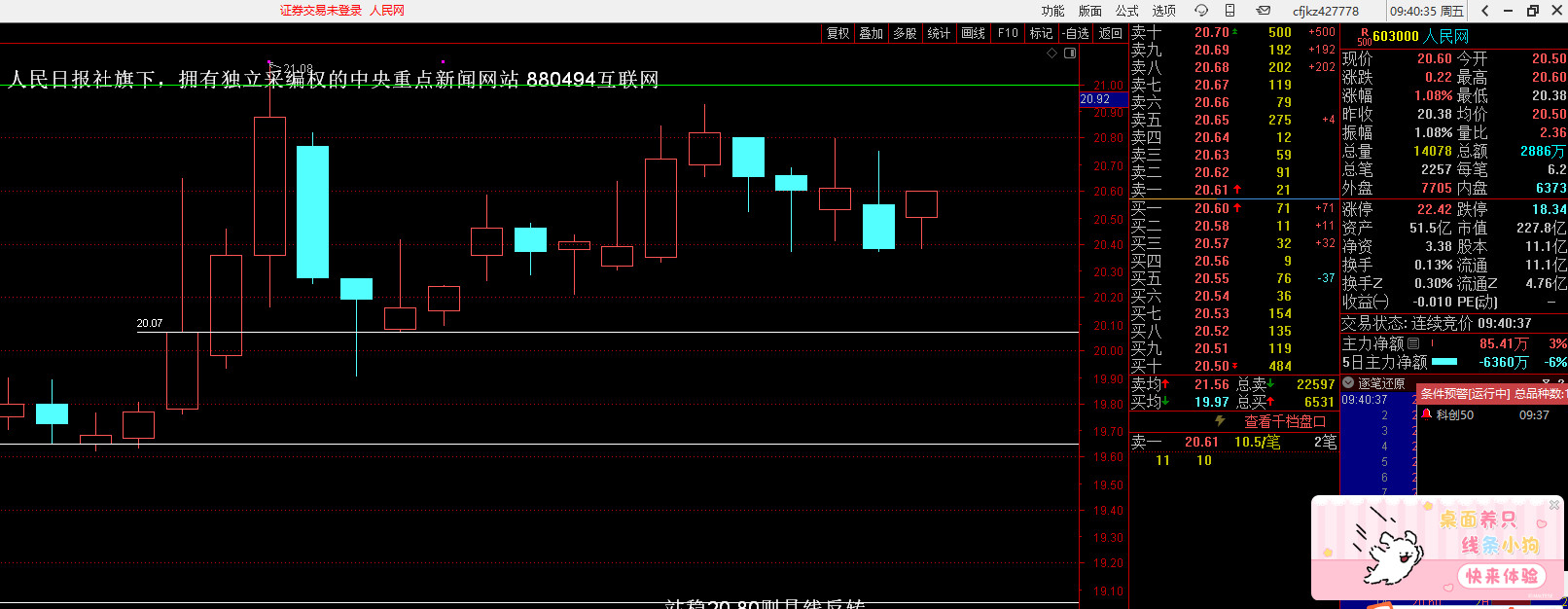Select the 画线 drawing tool button
This screenshot has width=1568, height=609.
click(x=973, y=33)
